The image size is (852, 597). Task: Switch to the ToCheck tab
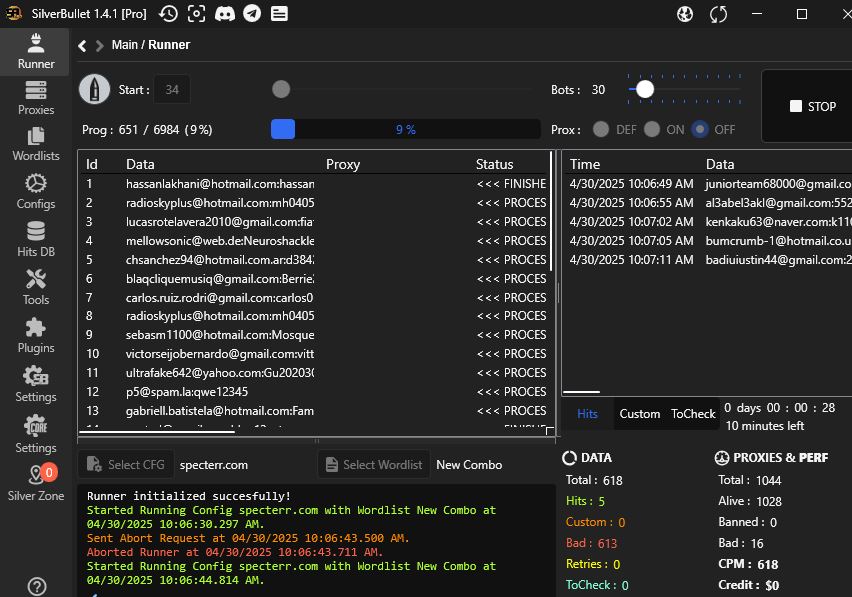[693, 414]
